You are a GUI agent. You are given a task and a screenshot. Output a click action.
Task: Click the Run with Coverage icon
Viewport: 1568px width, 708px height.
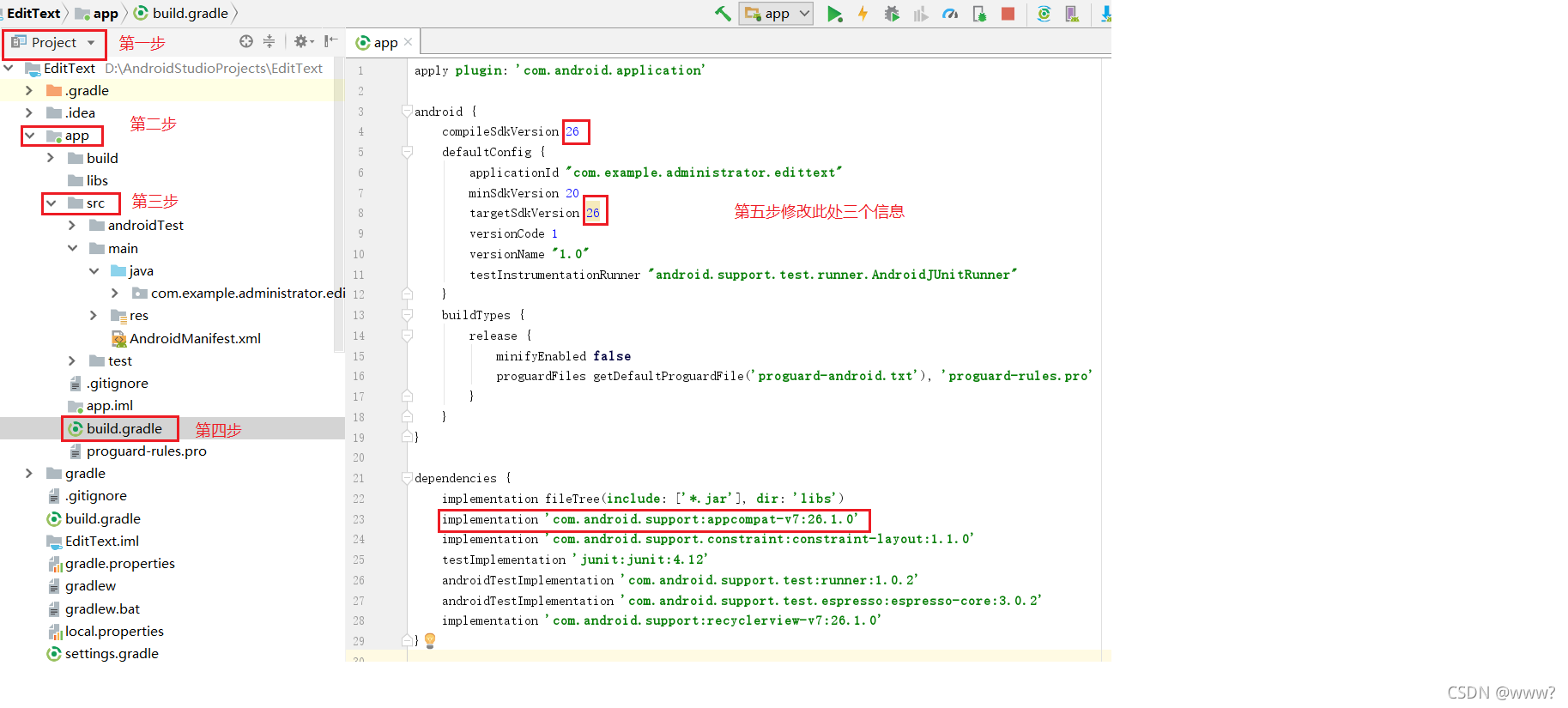point(921,14)
